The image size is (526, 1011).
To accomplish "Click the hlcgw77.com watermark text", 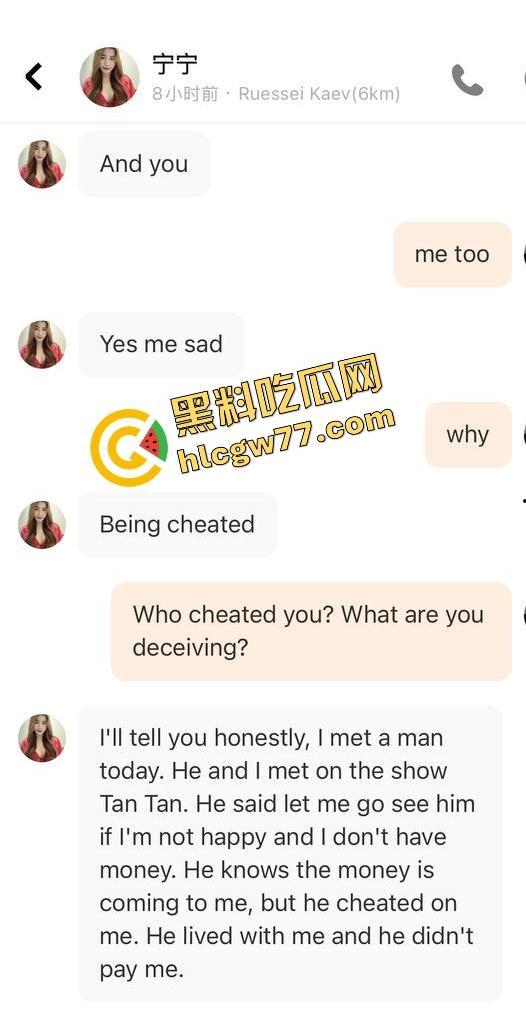I will 286,438.
